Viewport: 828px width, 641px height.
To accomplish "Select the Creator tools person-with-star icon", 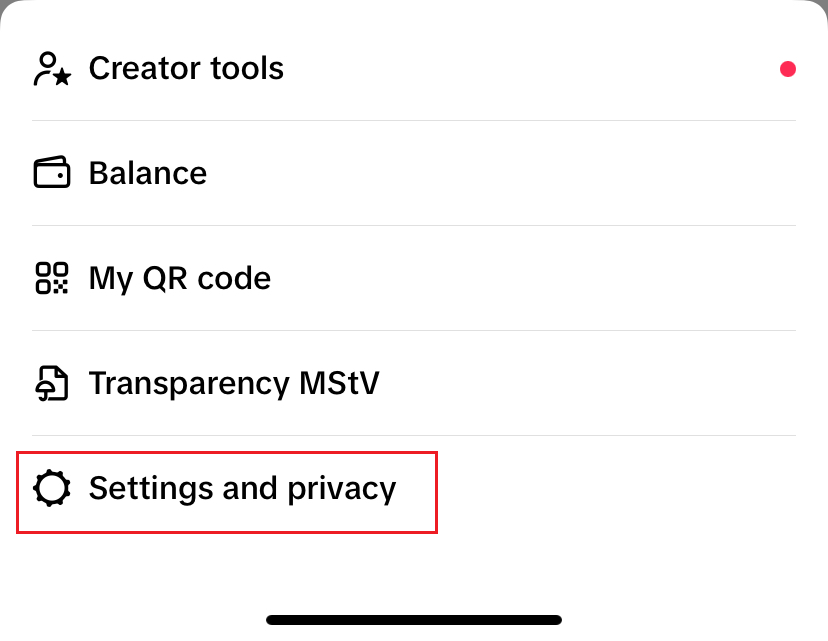I will click(x=52, y=68).
